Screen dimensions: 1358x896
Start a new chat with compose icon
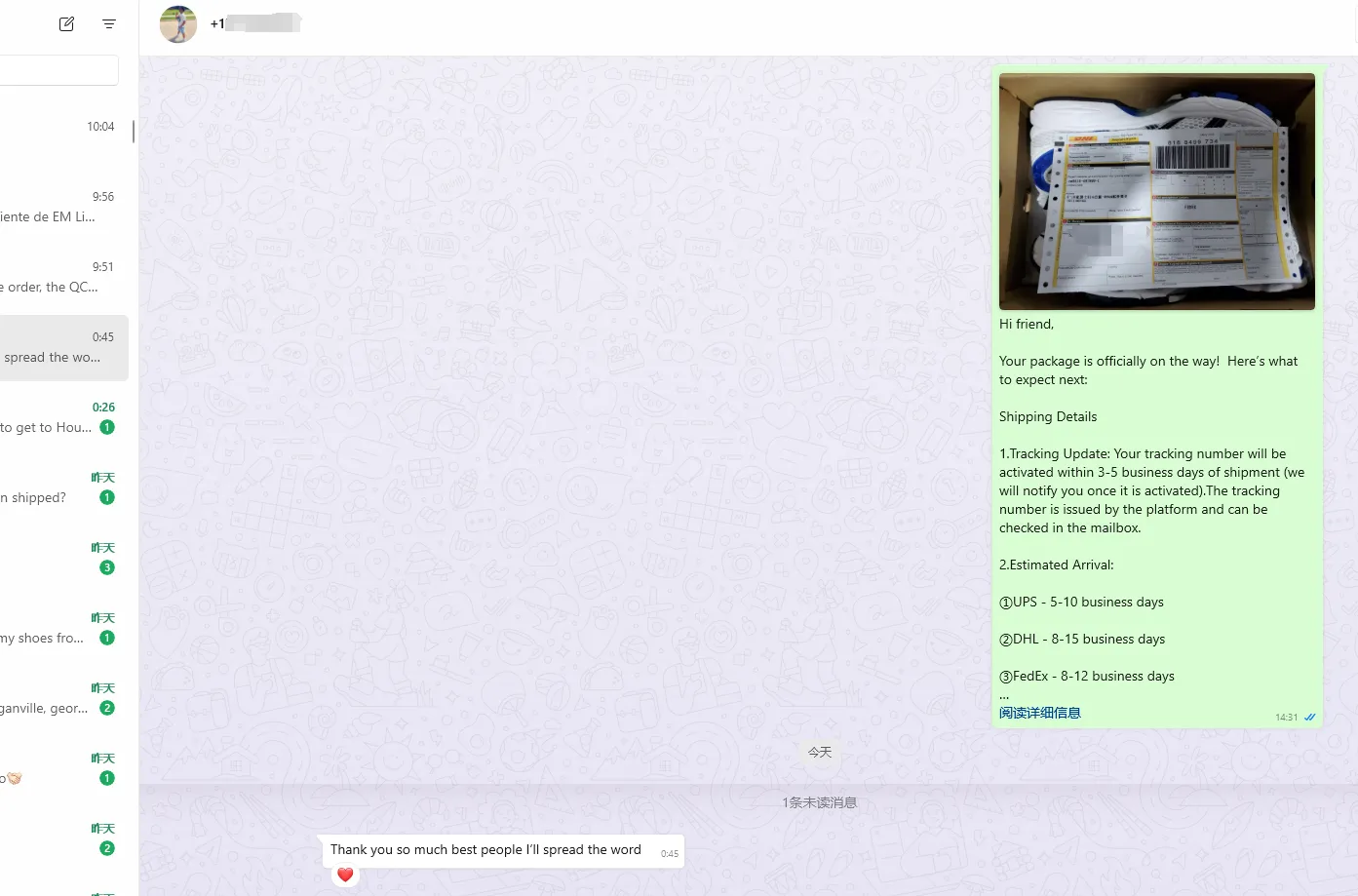click(66, 24)
